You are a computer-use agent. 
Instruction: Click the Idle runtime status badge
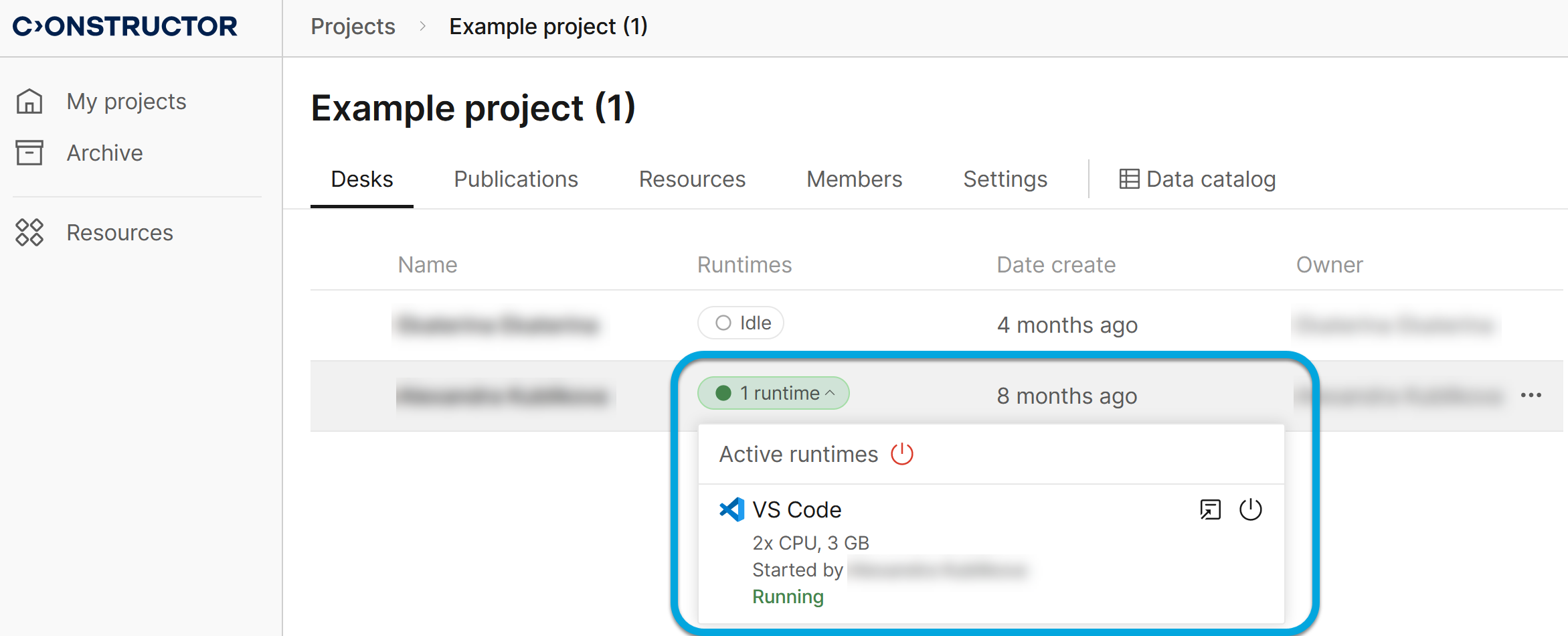(741, 323)
